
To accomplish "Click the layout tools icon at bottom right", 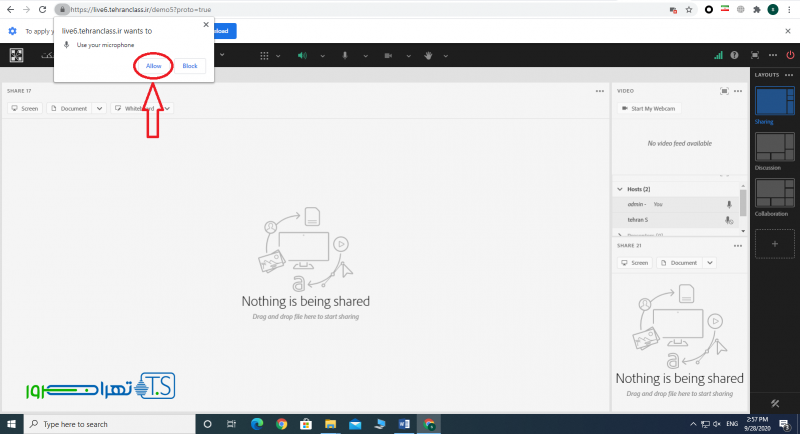I will click(775, 403).
